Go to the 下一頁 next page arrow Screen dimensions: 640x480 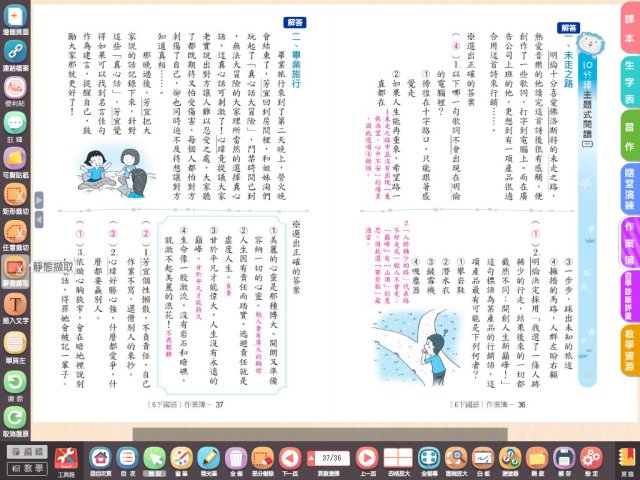click(290, 459)
